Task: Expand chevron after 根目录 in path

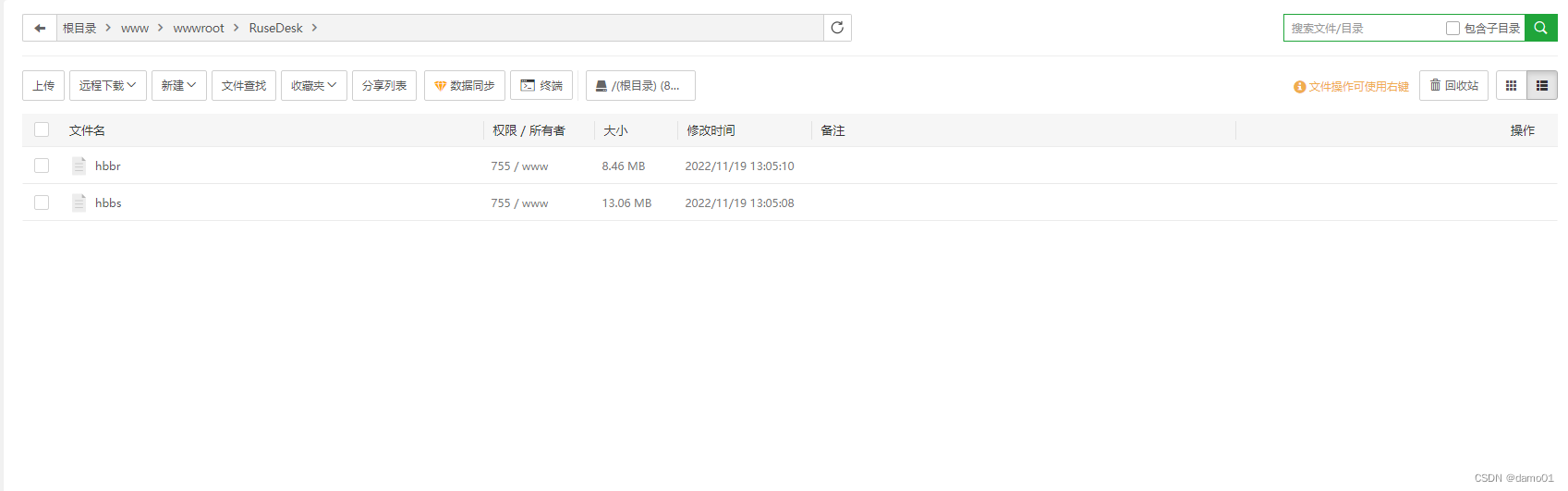Action: point(108,28)
